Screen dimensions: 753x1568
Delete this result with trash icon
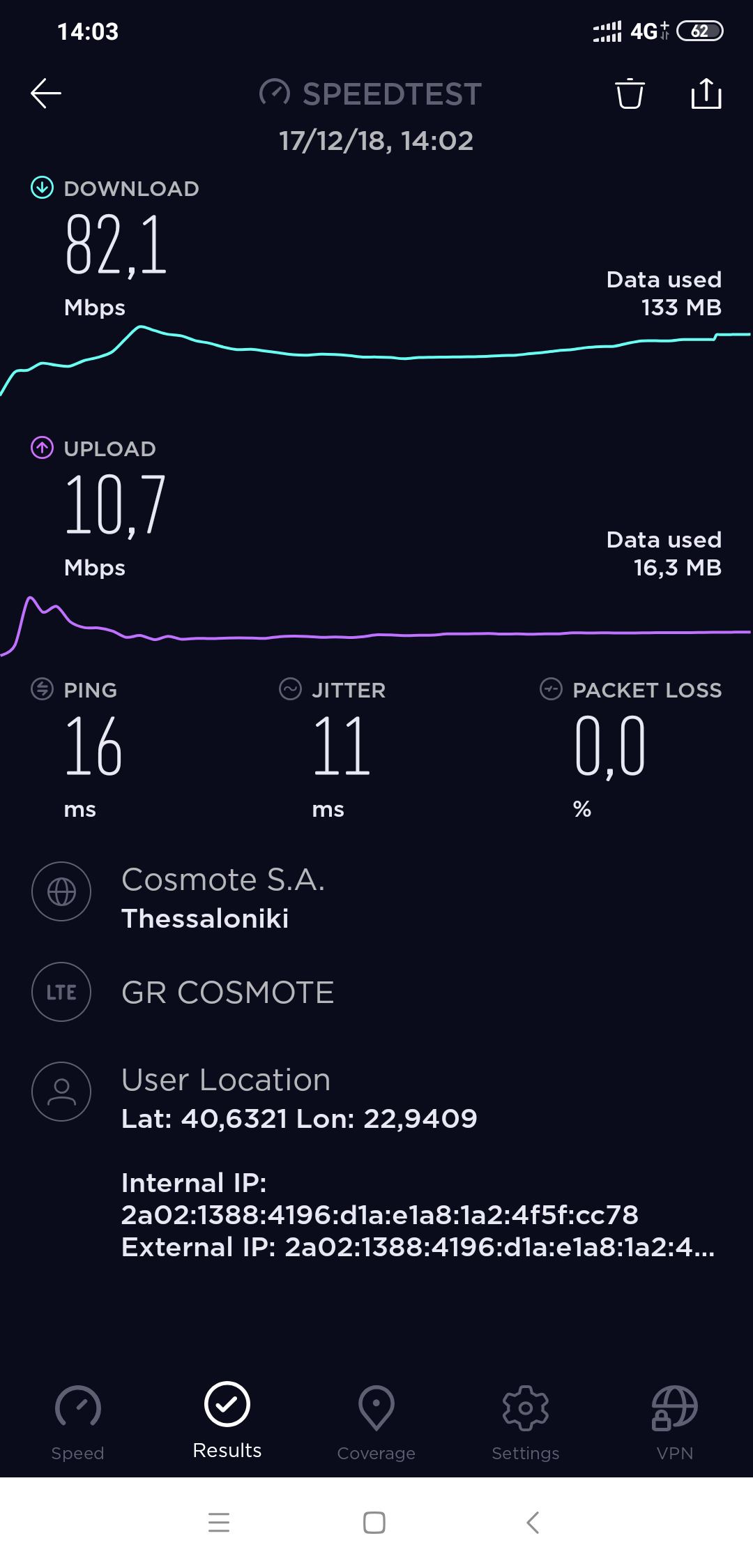pyautogui.click(x=630, y=93)
